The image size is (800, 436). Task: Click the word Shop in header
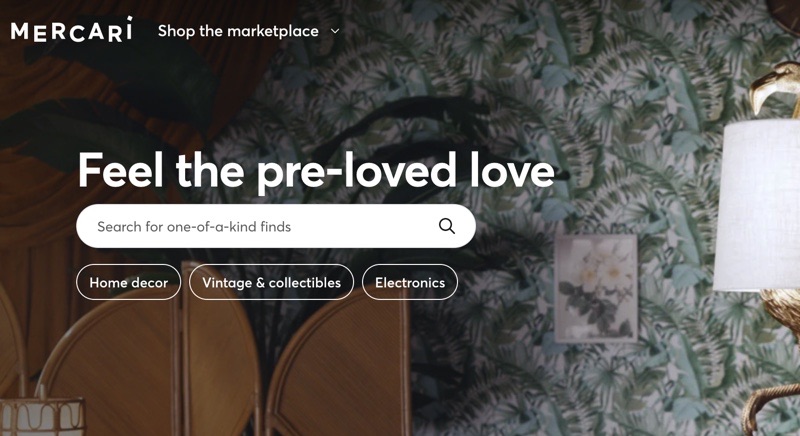click(177, 31)
